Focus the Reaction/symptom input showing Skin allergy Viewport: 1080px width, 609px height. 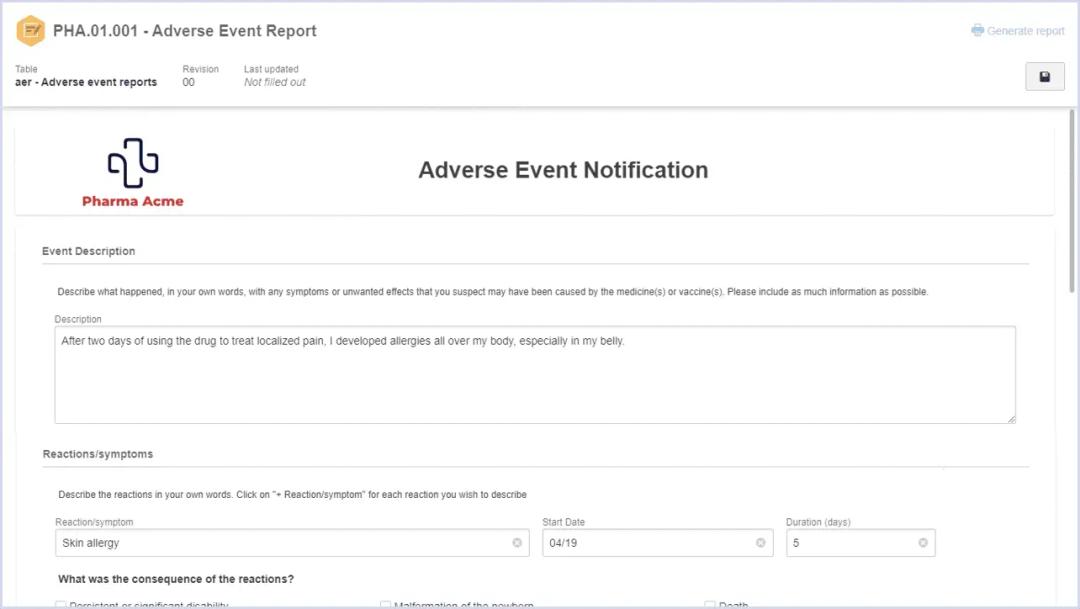pyautogui.click(x=280, y=543)
